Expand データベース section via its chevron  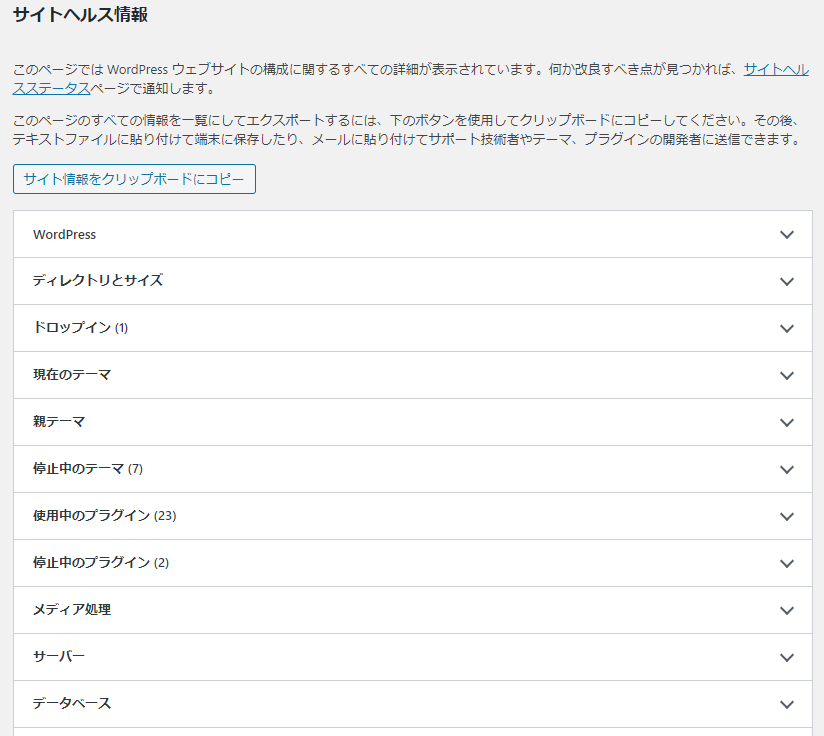787,705
